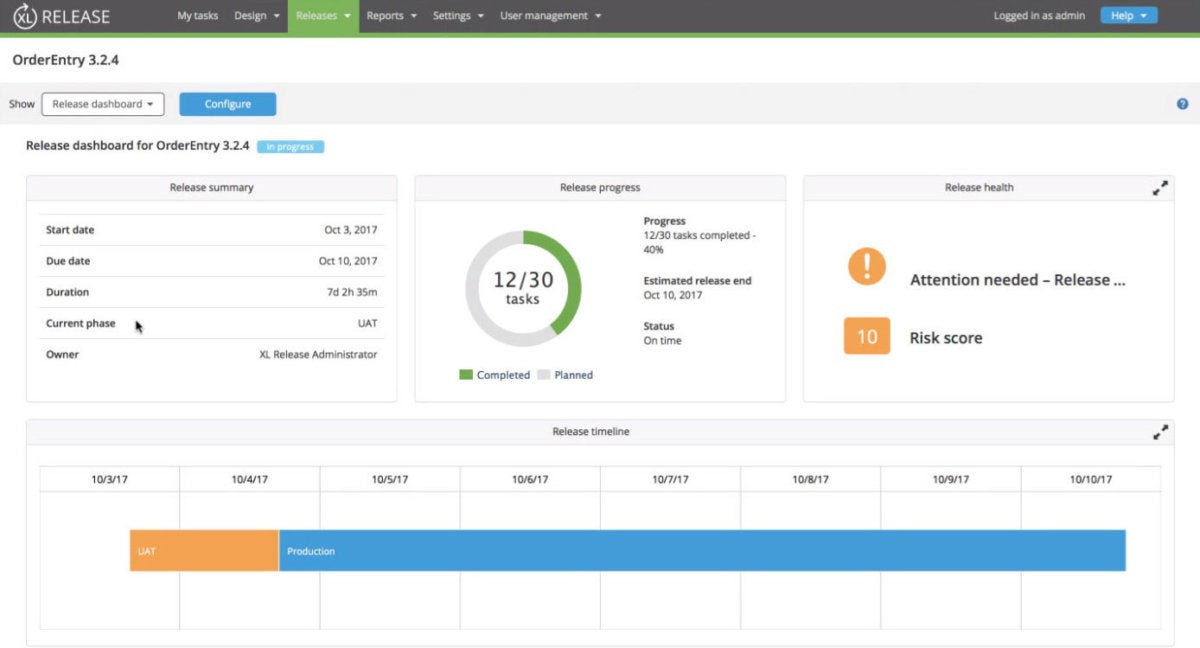
Task: Click the Release summary tile header
Action: (212, 187)
